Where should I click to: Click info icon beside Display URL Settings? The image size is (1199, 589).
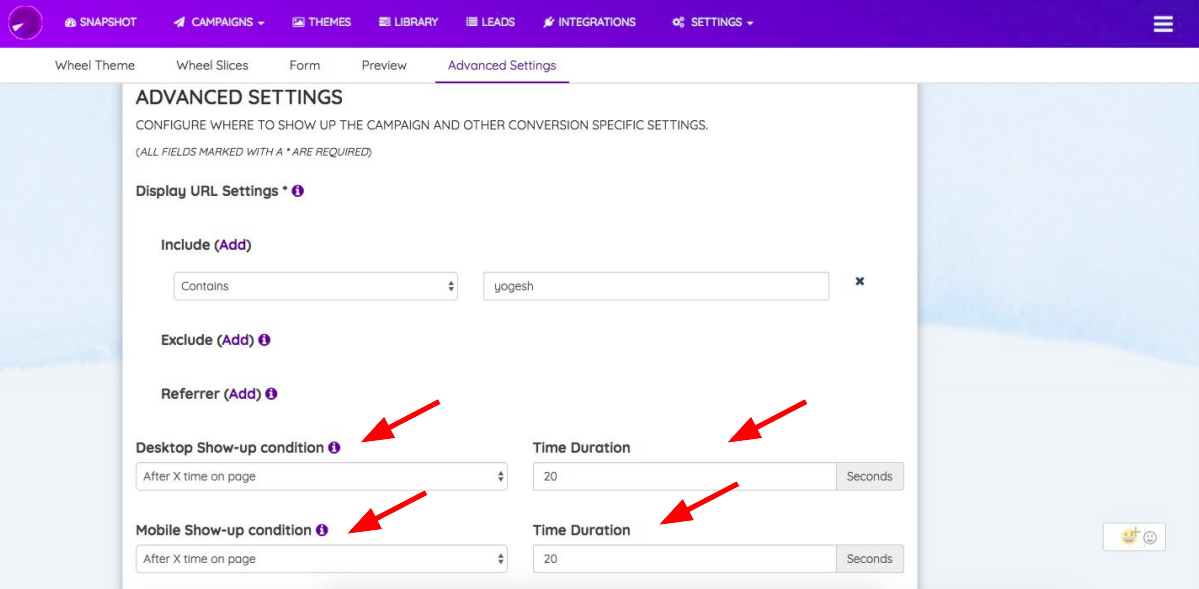(297, 190)
